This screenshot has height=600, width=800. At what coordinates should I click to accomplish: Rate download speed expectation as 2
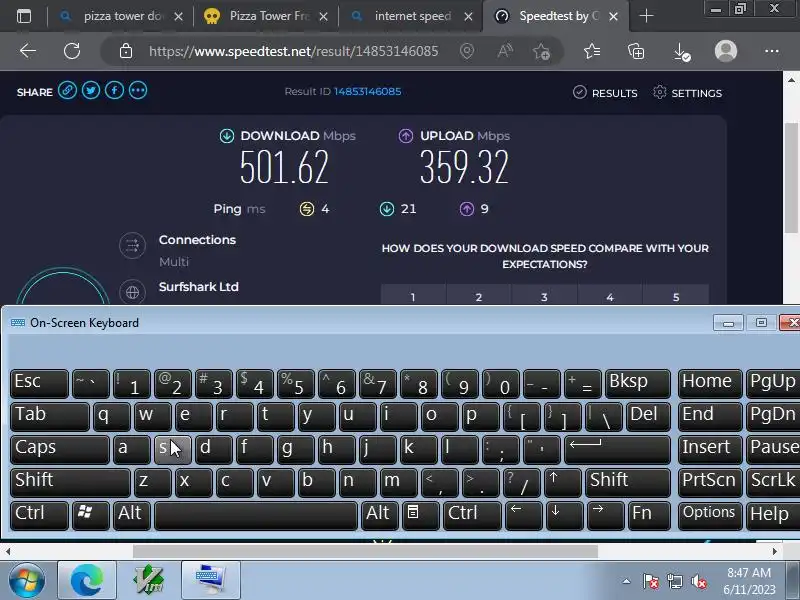(x=479, y=295)
